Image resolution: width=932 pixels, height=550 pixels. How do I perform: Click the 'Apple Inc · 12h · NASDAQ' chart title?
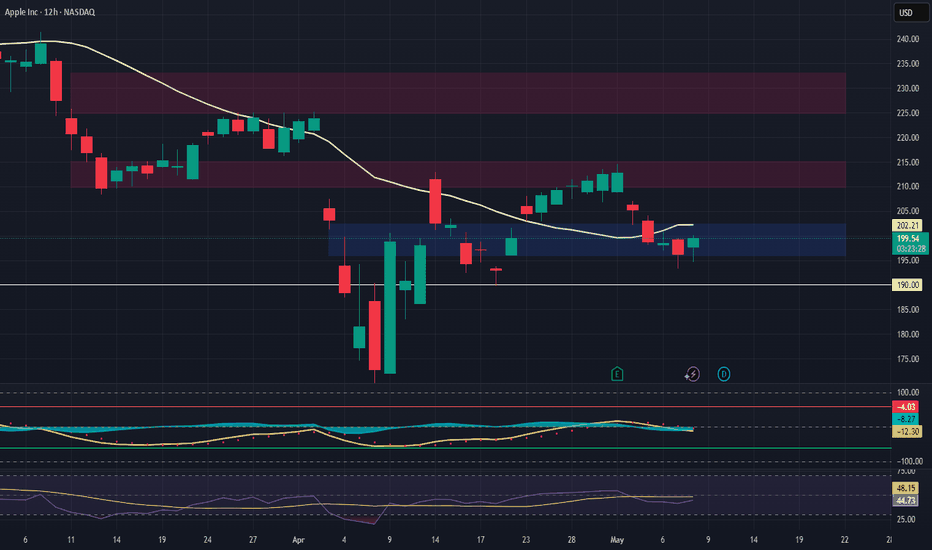[x=50, y=12]
